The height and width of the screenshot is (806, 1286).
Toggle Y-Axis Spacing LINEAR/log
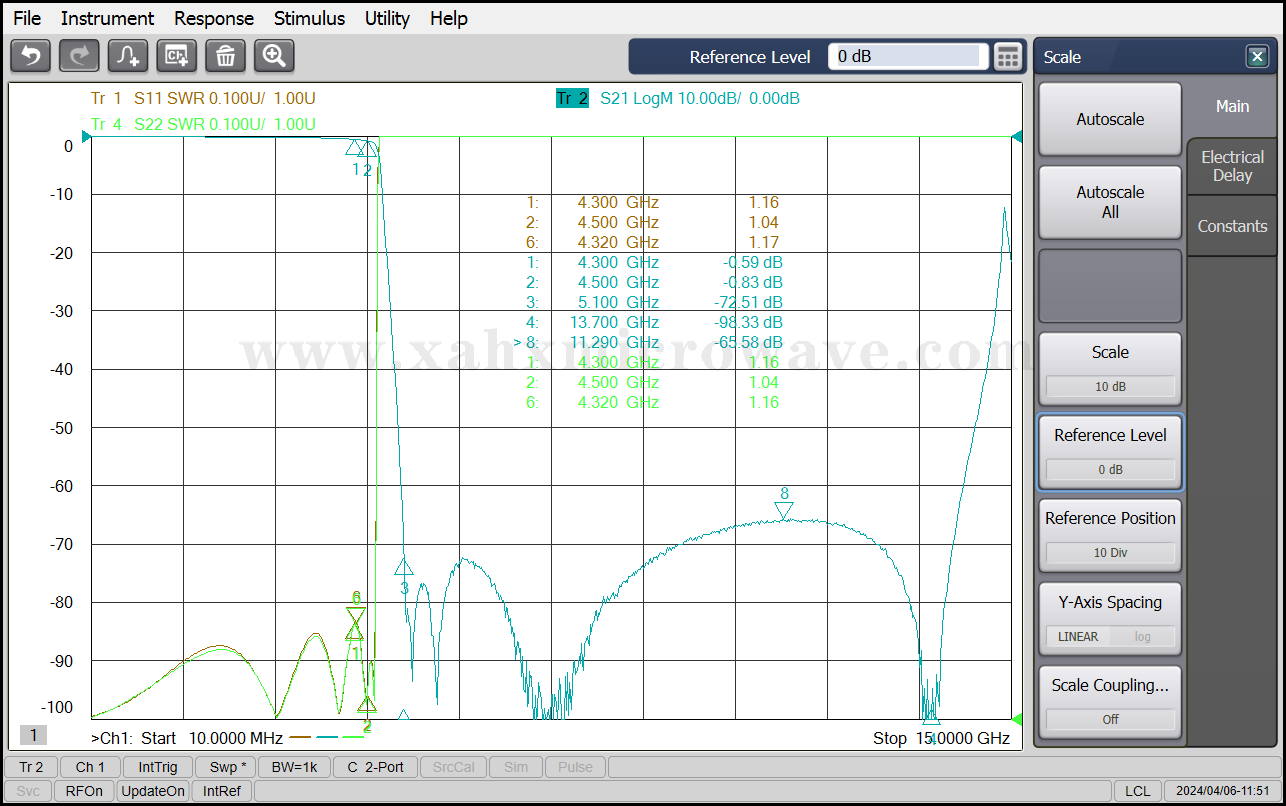1110,619
